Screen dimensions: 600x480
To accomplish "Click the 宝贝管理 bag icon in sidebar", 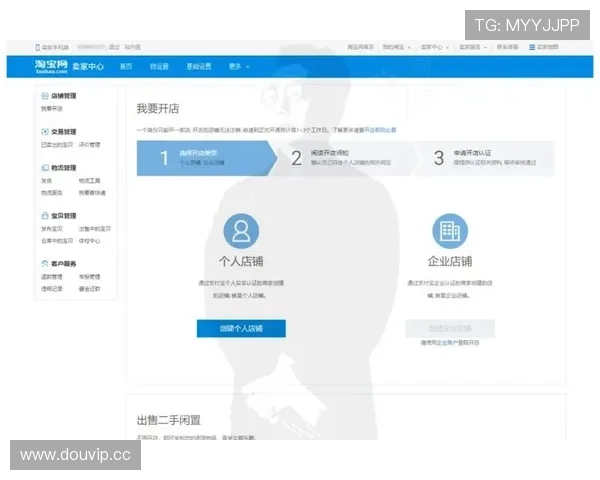I will [45, 216].
